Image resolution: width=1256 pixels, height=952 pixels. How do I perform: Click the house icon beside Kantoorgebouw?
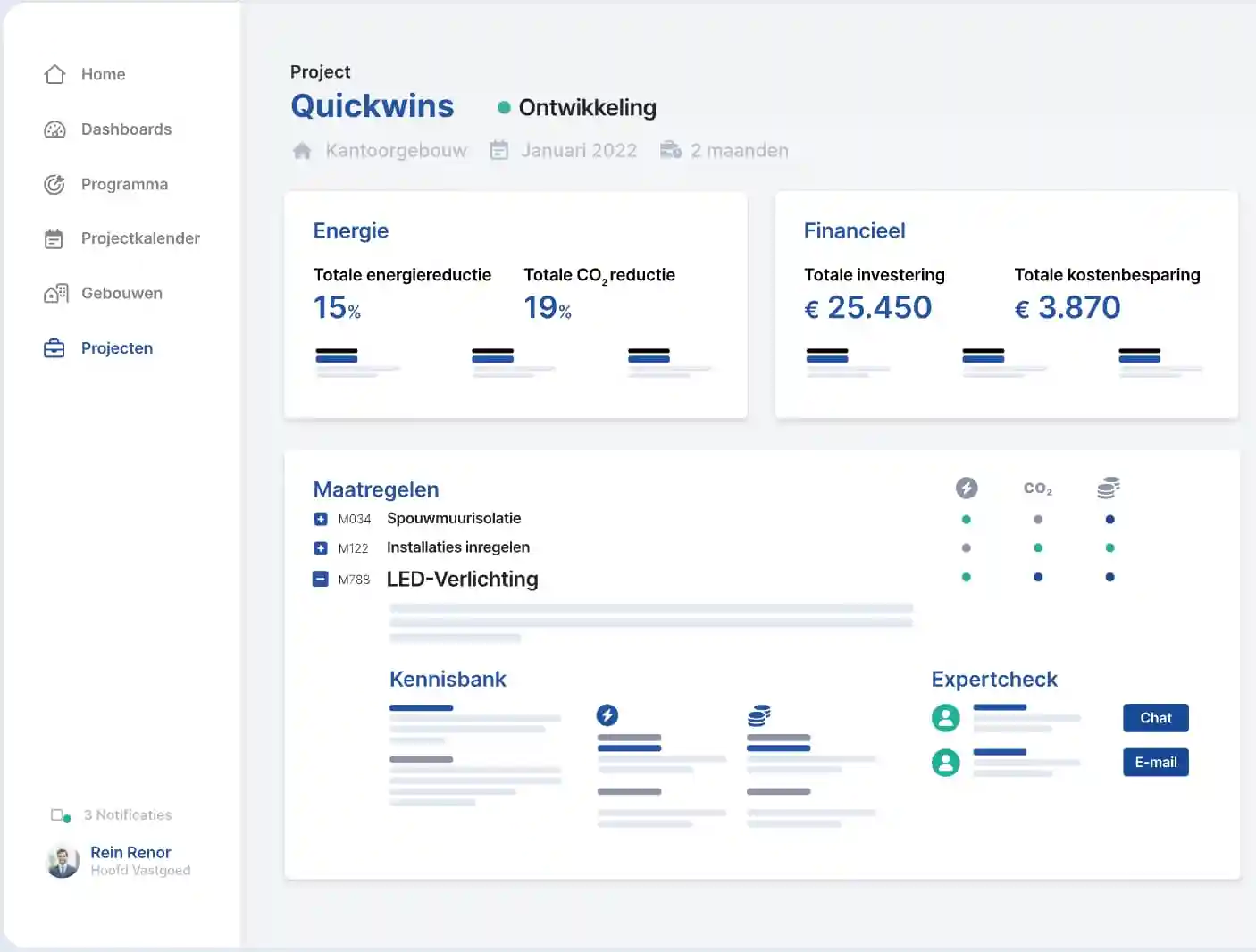point(302,151)
